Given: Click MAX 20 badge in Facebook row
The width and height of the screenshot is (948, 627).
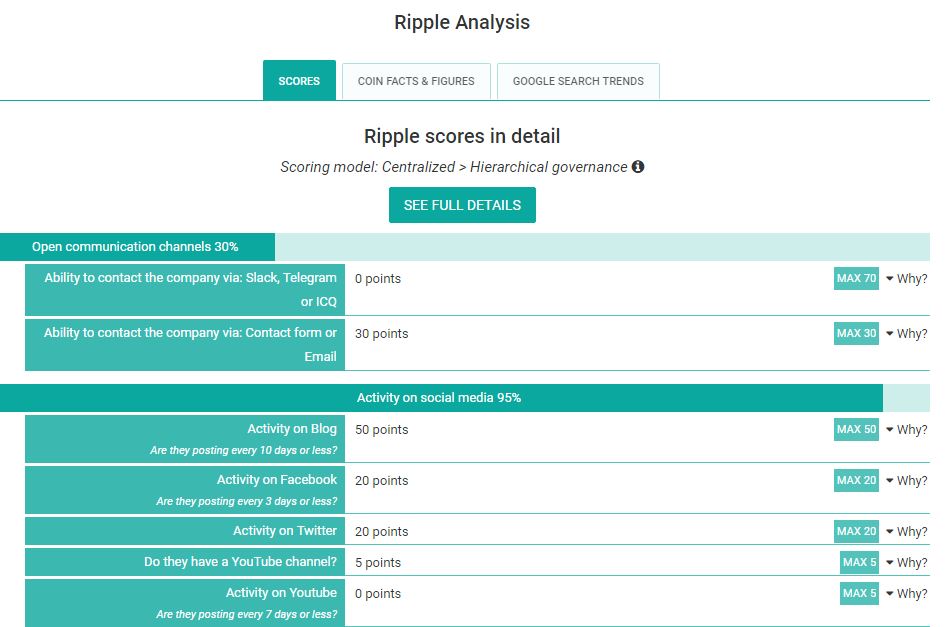Looking at the screenshot, I should click(856, 480).
